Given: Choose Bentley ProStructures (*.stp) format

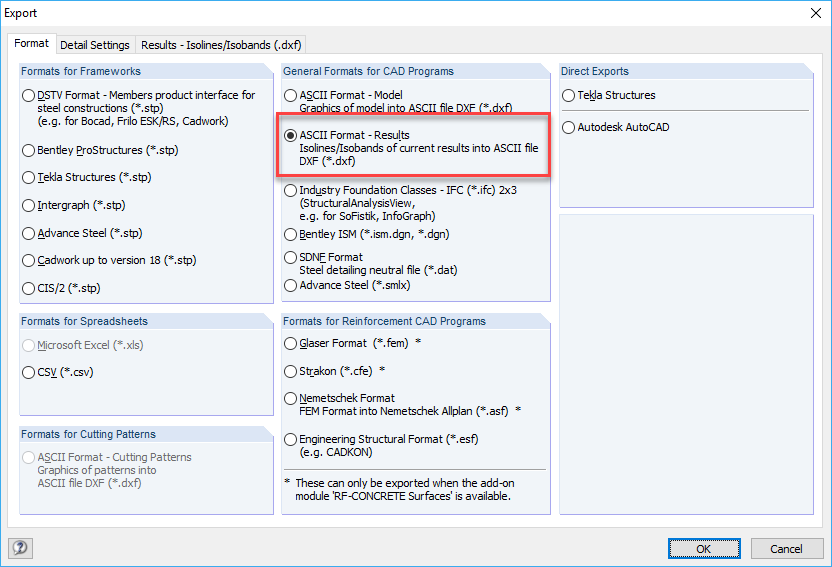Looking at the screenshot, I should [x=29, y=151].
